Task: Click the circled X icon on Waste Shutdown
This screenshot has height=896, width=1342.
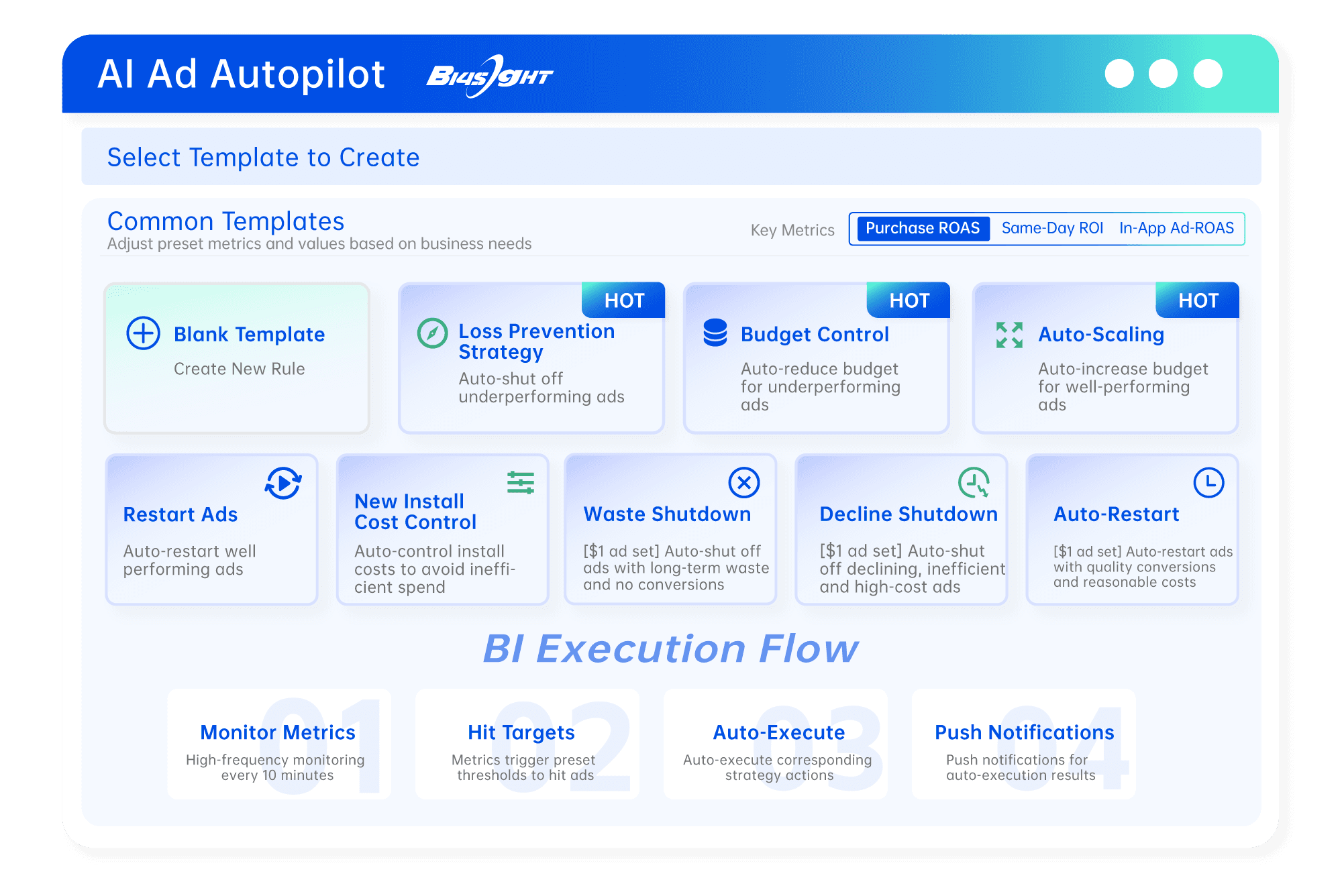Action: click(x=744, y=482)
